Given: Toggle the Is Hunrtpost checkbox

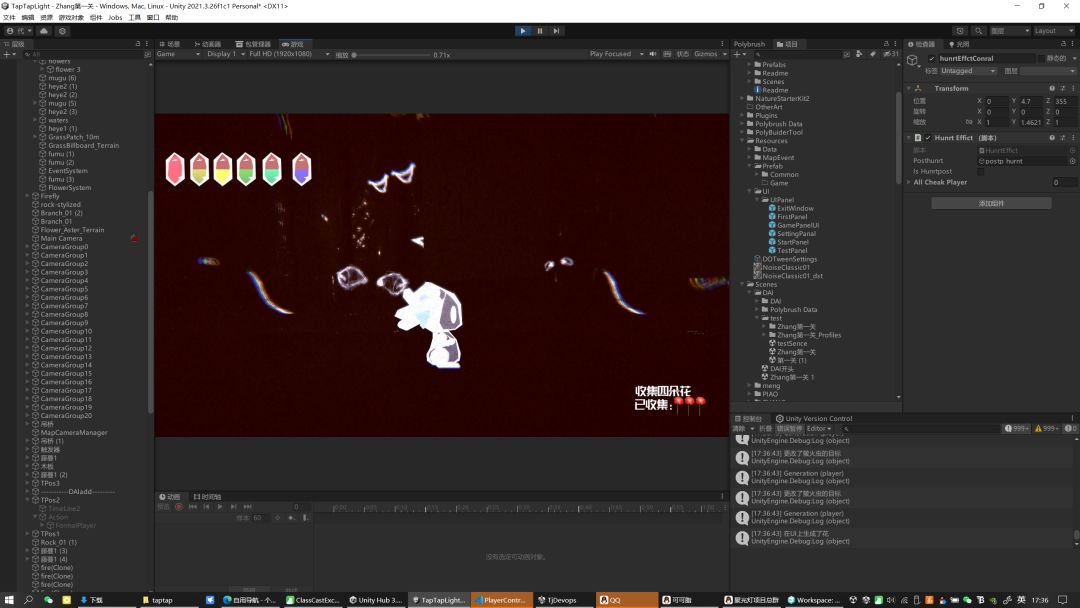Looking at the screenshot, I should [x=980, y=171].
